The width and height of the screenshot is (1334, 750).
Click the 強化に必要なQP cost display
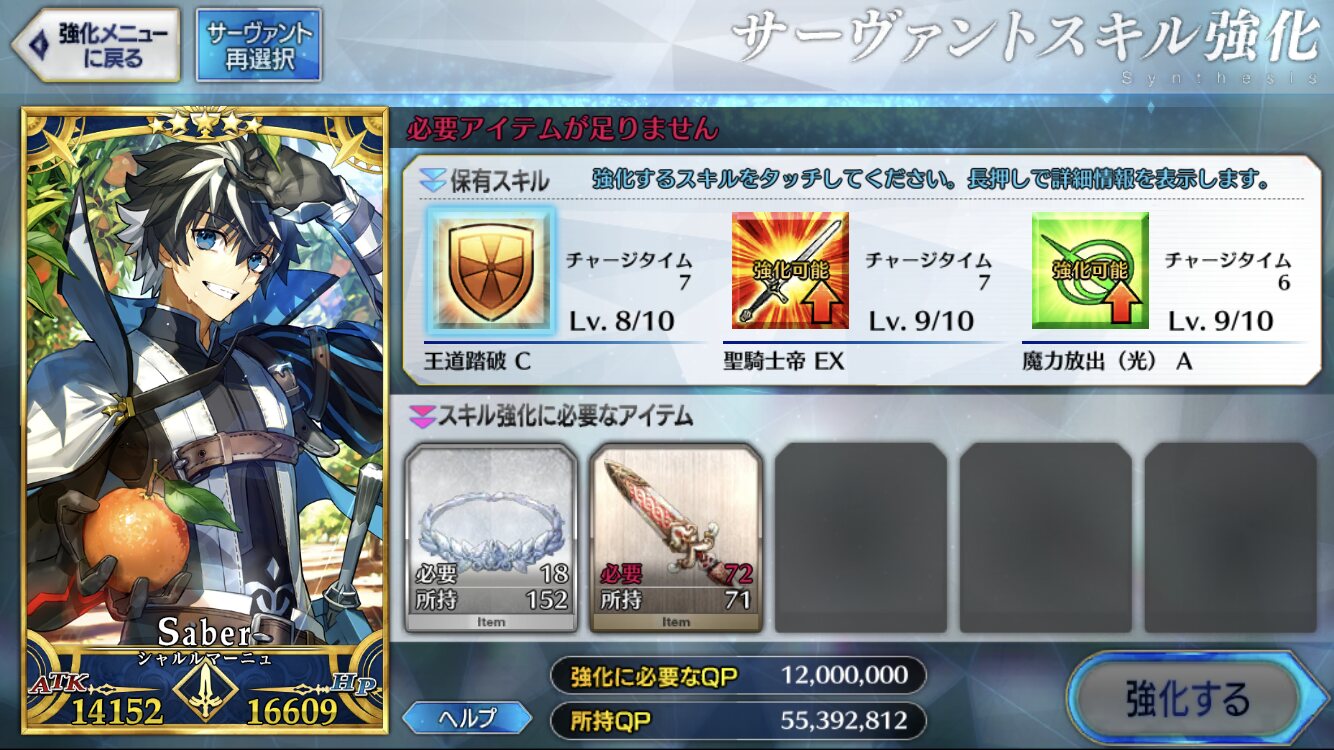click(x=738, y=676)
